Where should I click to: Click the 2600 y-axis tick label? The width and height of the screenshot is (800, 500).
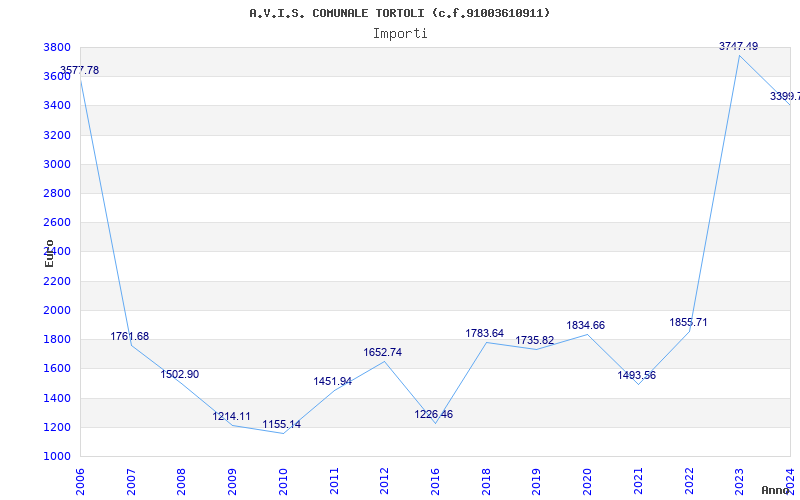pyautogui.click(x=57, y=222)
